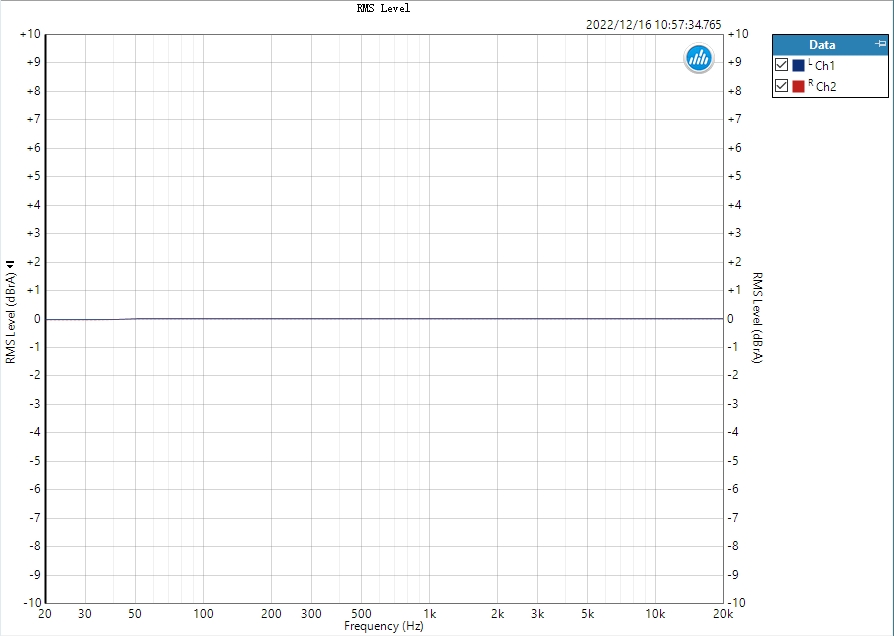This screenshot has height=636, width=894.
Task: Click the red Ch2 color swatch
Action: [798, 86]
